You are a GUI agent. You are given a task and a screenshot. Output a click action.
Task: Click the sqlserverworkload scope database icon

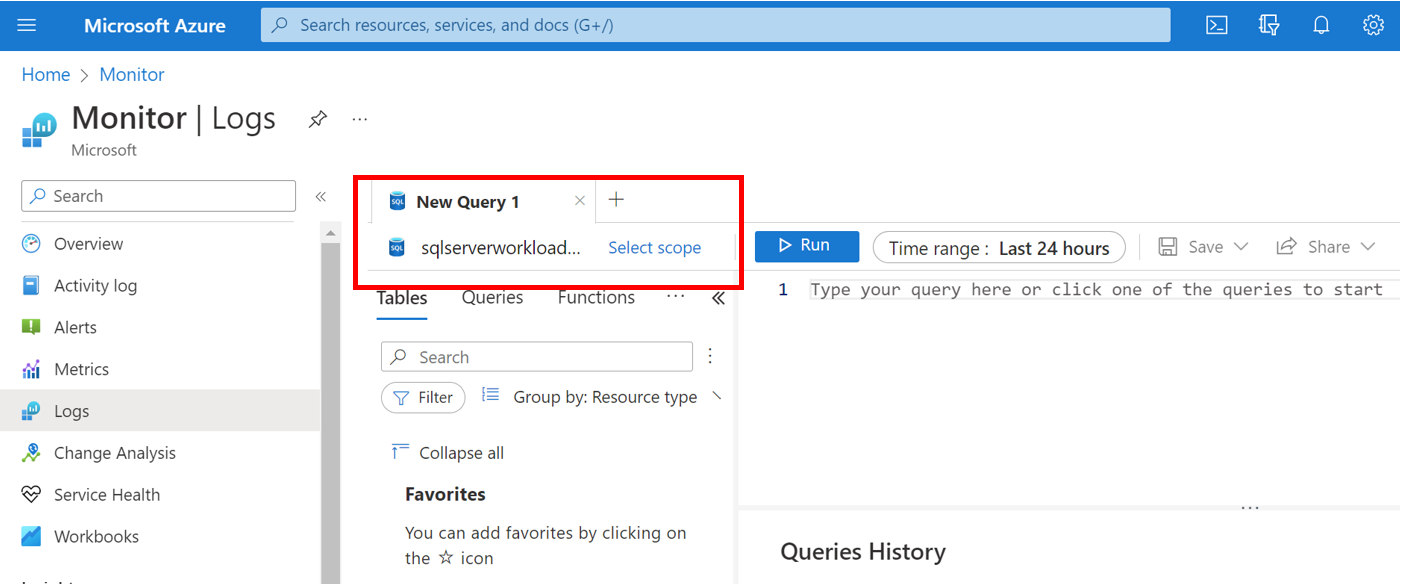pos(397,248)
